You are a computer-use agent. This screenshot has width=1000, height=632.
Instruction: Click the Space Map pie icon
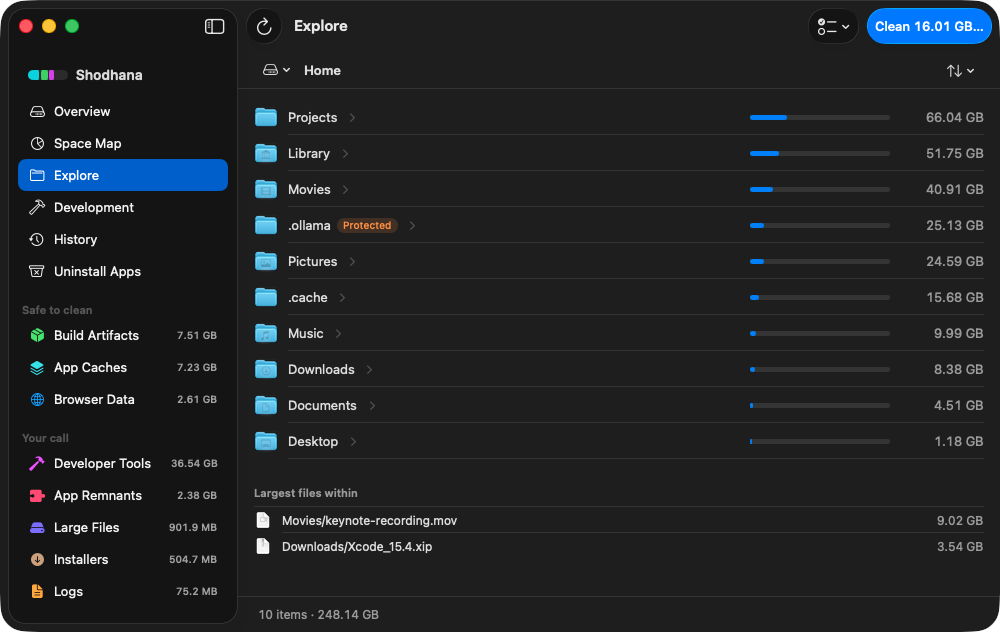click(37, 143)
